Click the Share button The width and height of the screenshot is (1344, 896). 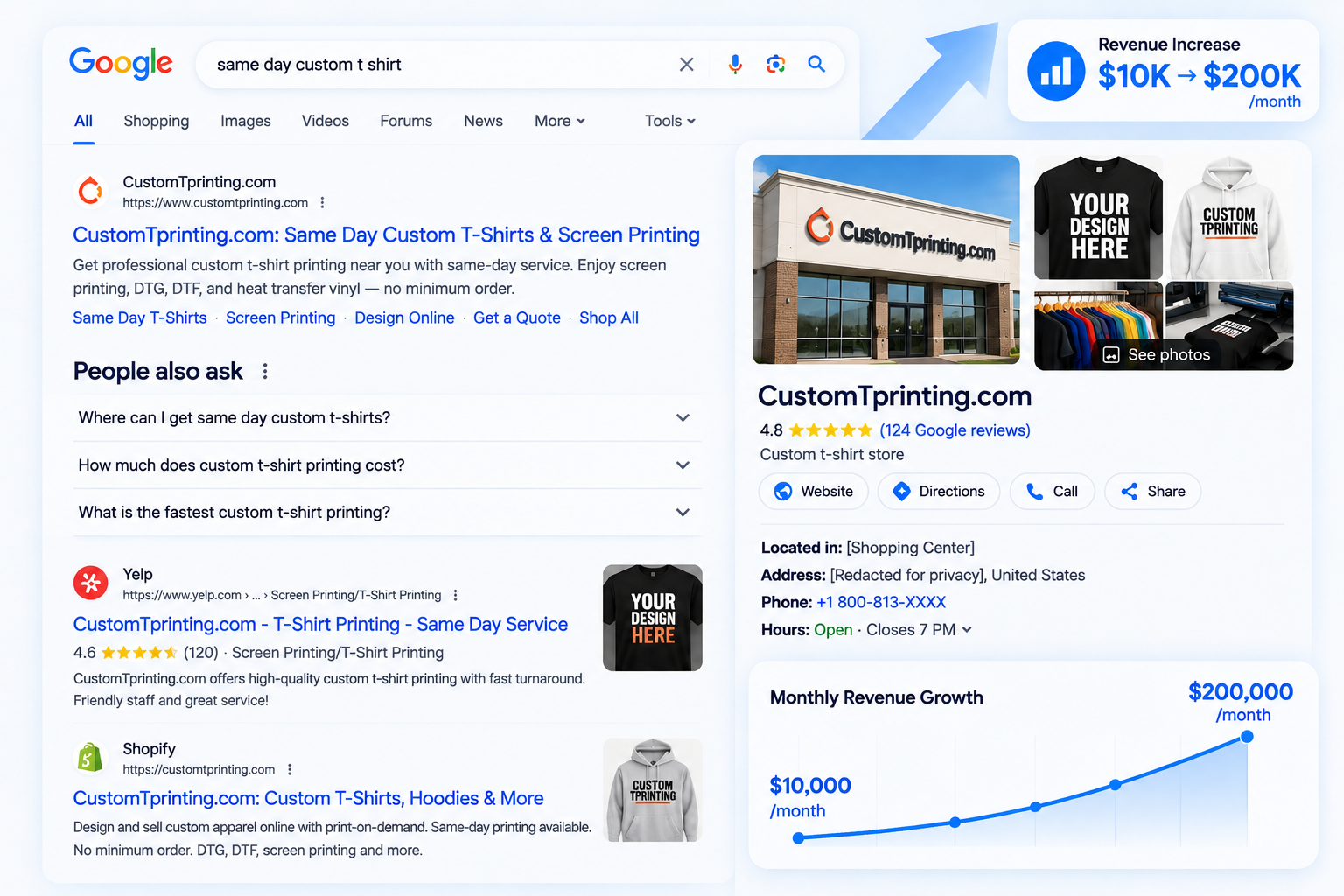1152,492
